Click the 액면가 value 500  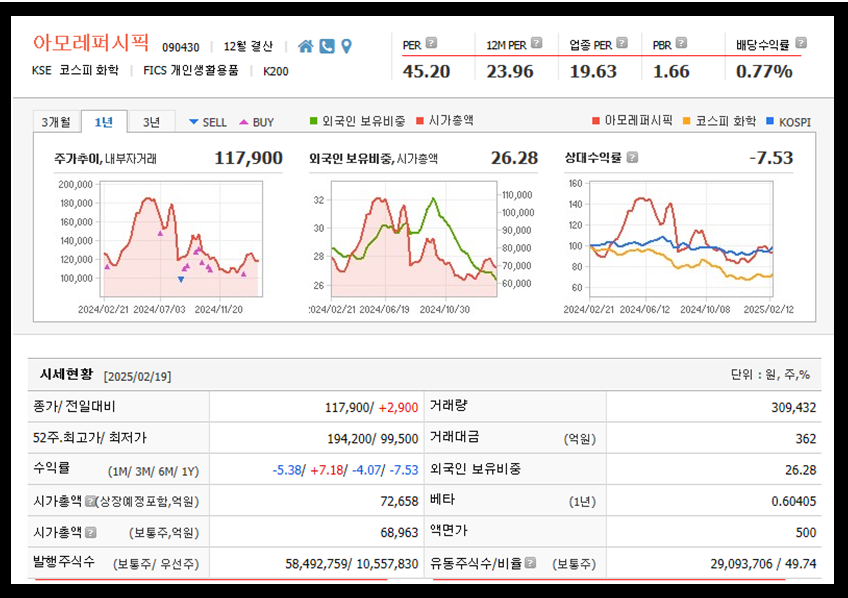806,533
